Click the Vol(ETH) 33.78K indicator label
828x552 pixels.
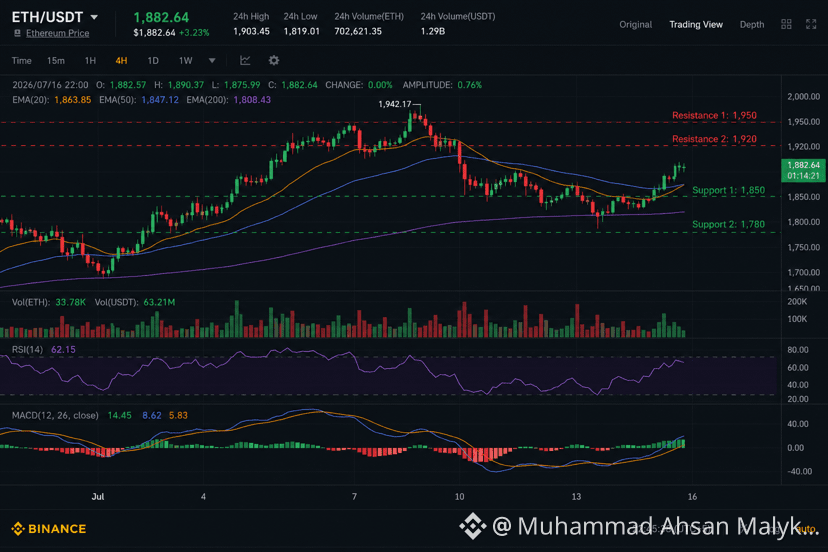[x=49, y=302]
